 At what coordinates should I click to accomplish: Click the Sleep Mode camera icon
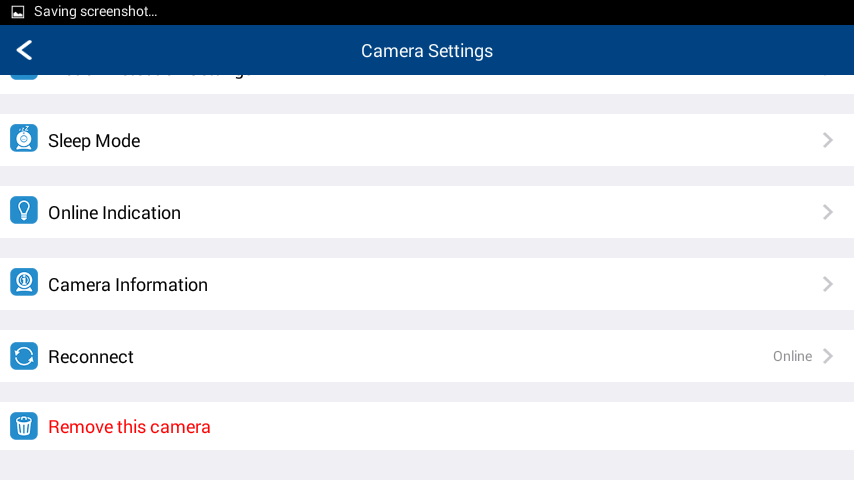[x=24, y=138]
